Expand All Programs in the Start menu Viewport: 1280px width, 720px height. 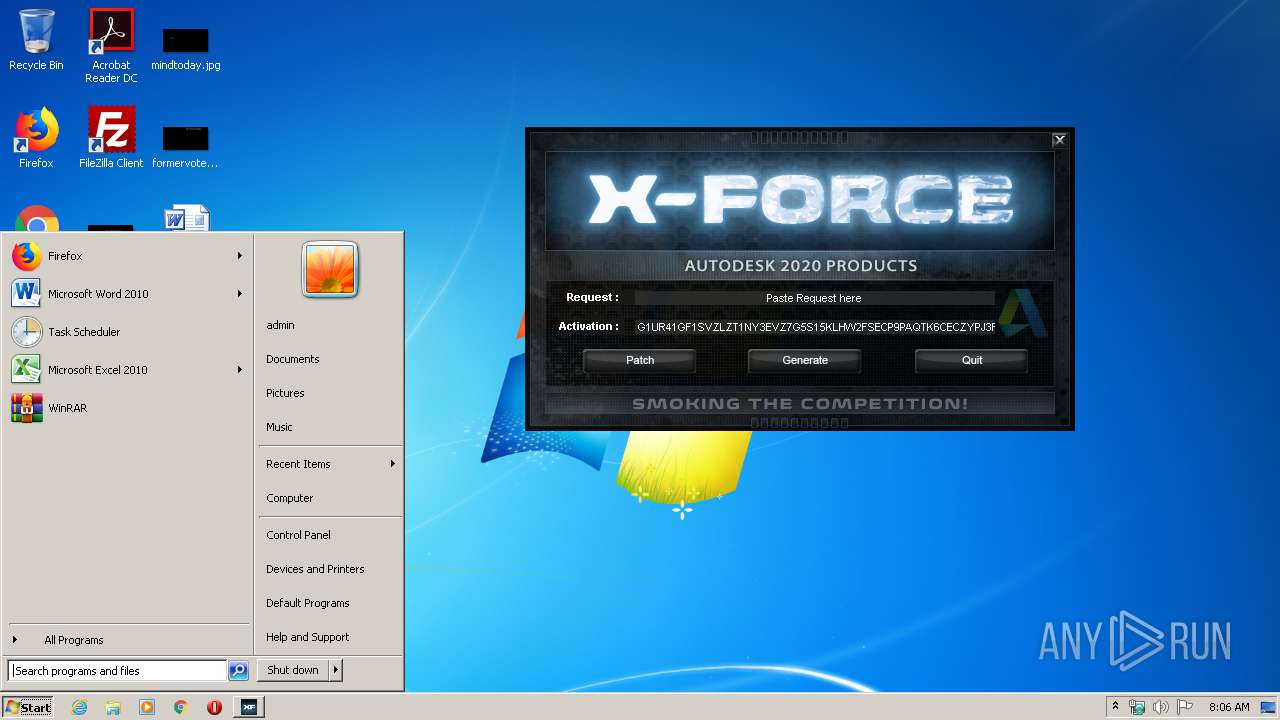tap(127, 640)
